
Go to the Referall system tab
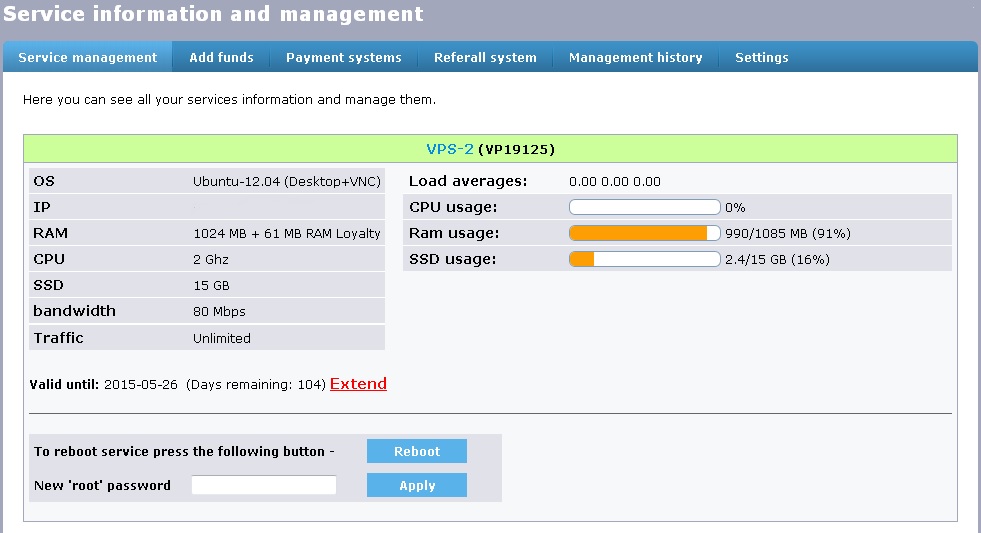coord(485,57)
